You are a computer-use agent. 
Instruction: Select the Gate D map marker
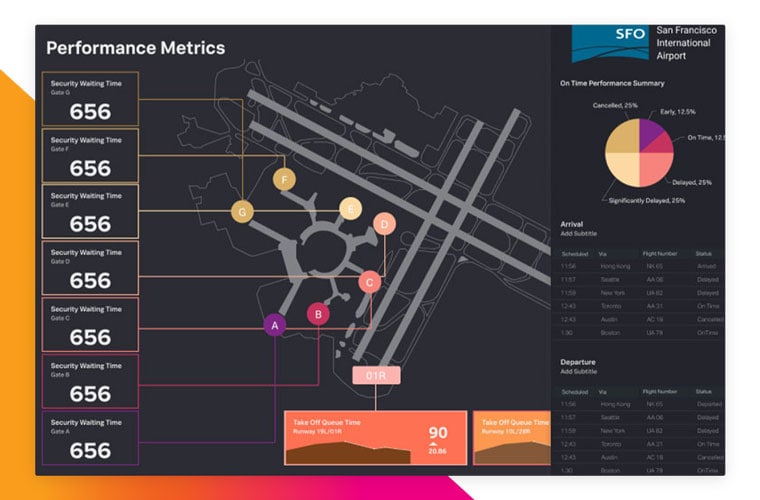click(384, 224)
